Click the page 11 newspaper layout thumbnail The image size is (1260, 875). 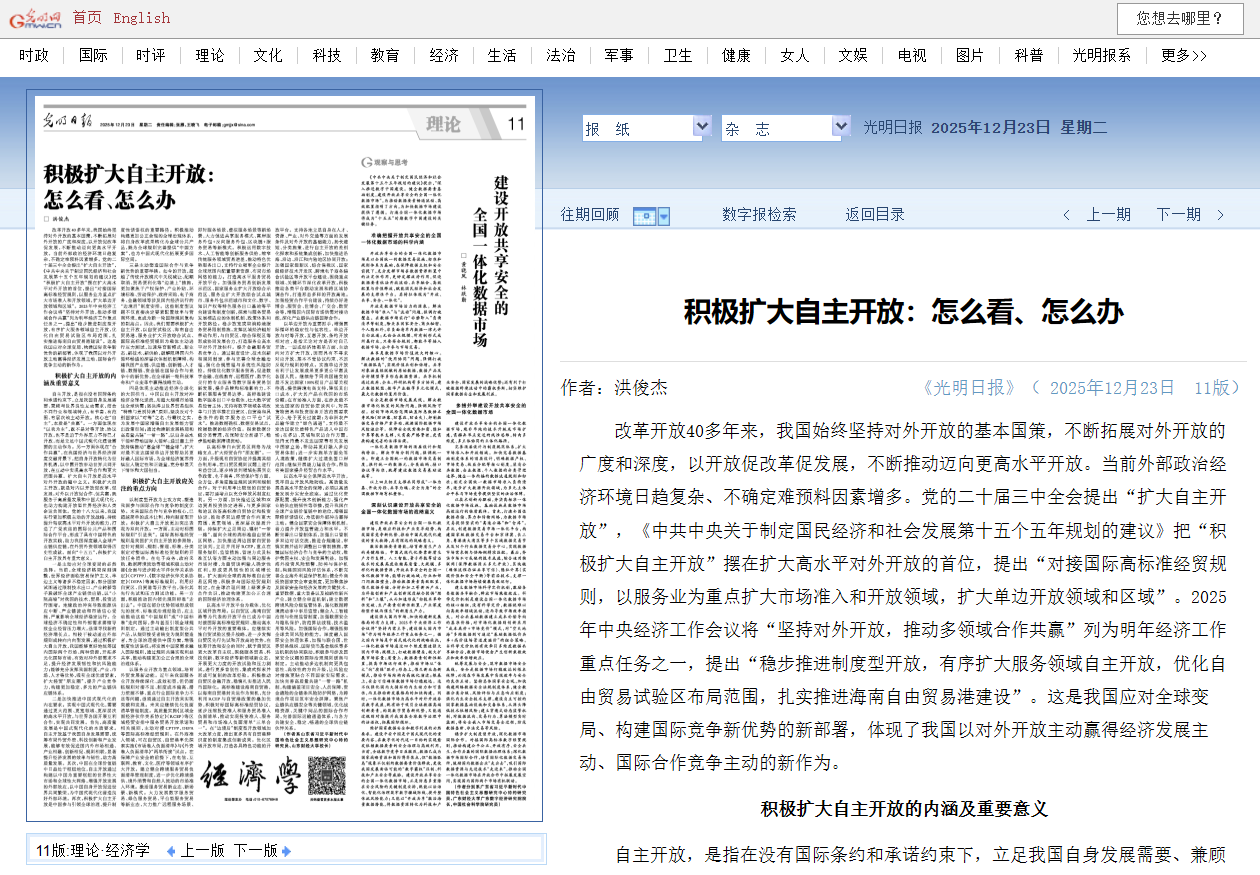[284, 456]
